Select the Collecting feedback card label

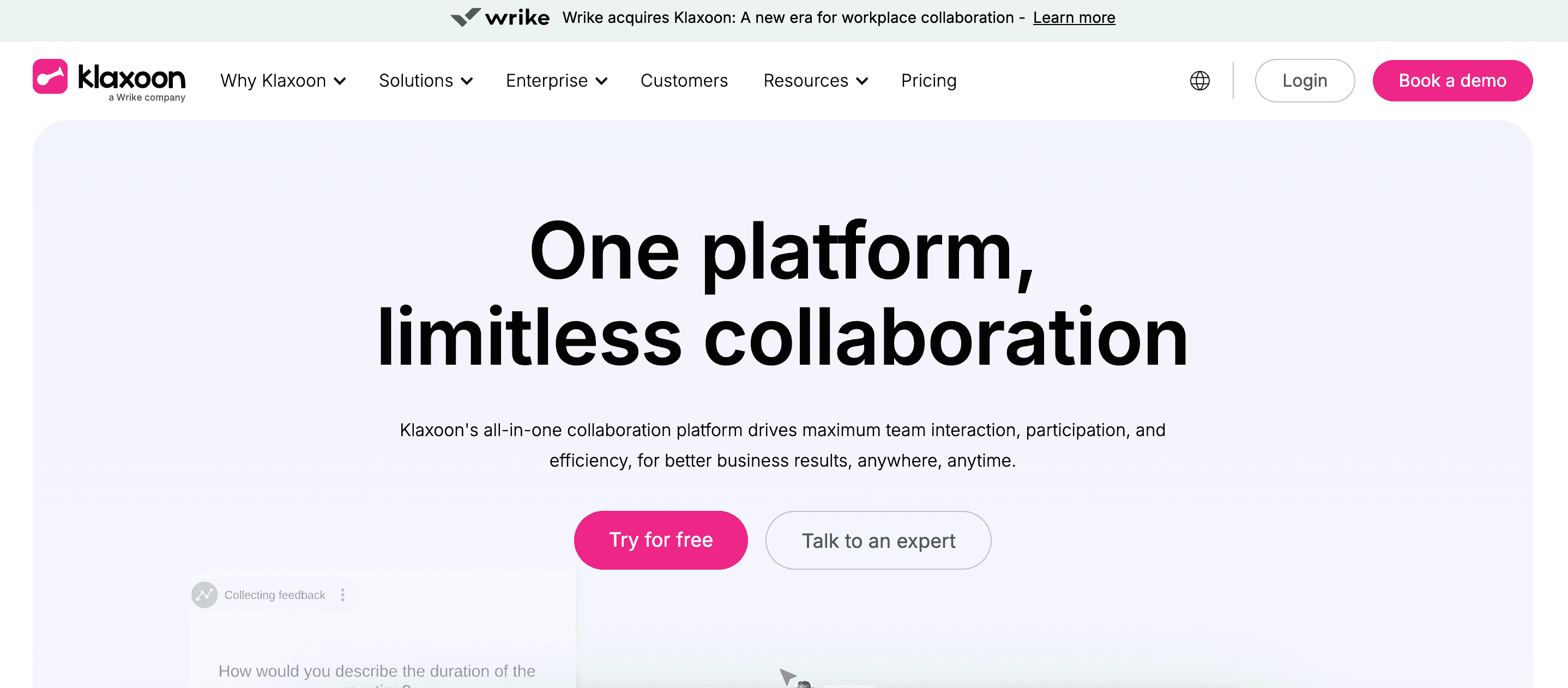pyautogui.click(x=275, y=595)
